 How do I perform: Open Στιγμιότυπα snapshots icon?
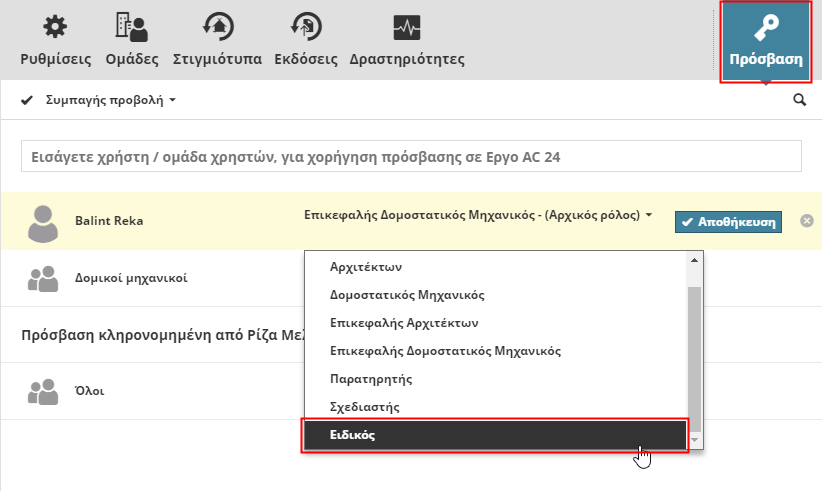click(x=217, y=27)
